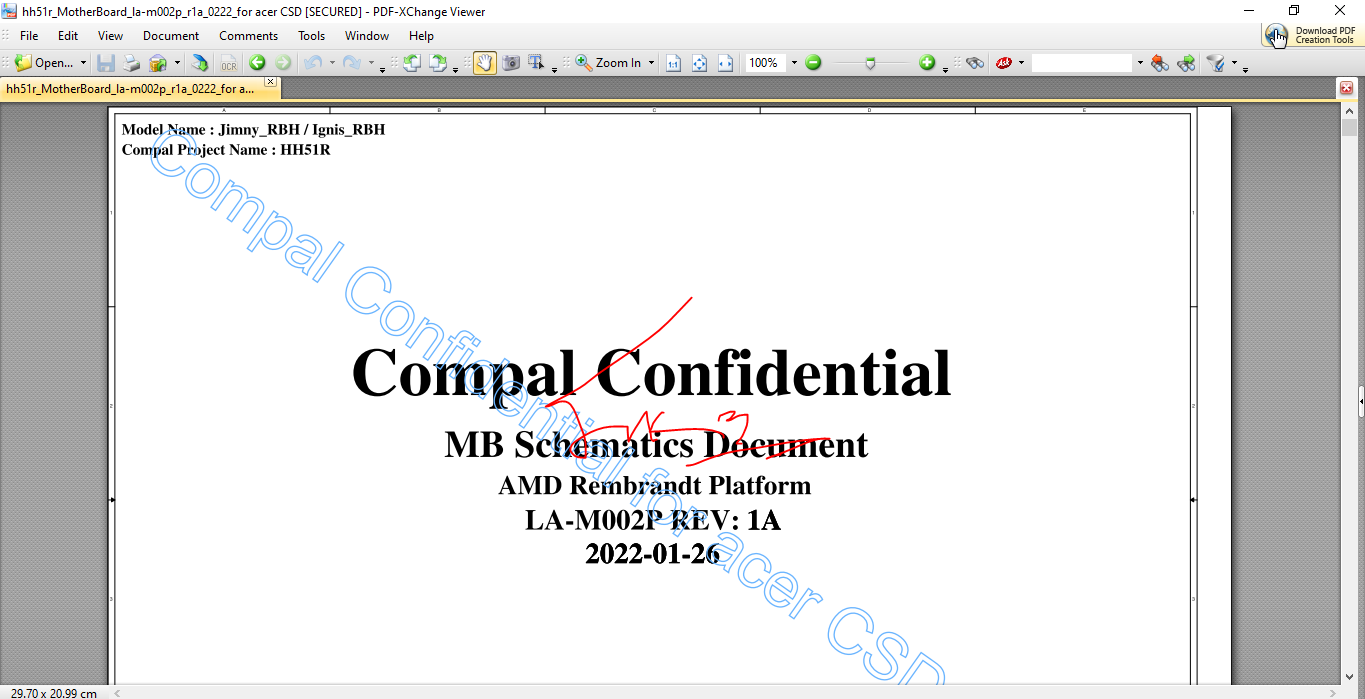Screen dimensions: 1365x699
Task: Click the search text input box
Action: click(1082, 63)
